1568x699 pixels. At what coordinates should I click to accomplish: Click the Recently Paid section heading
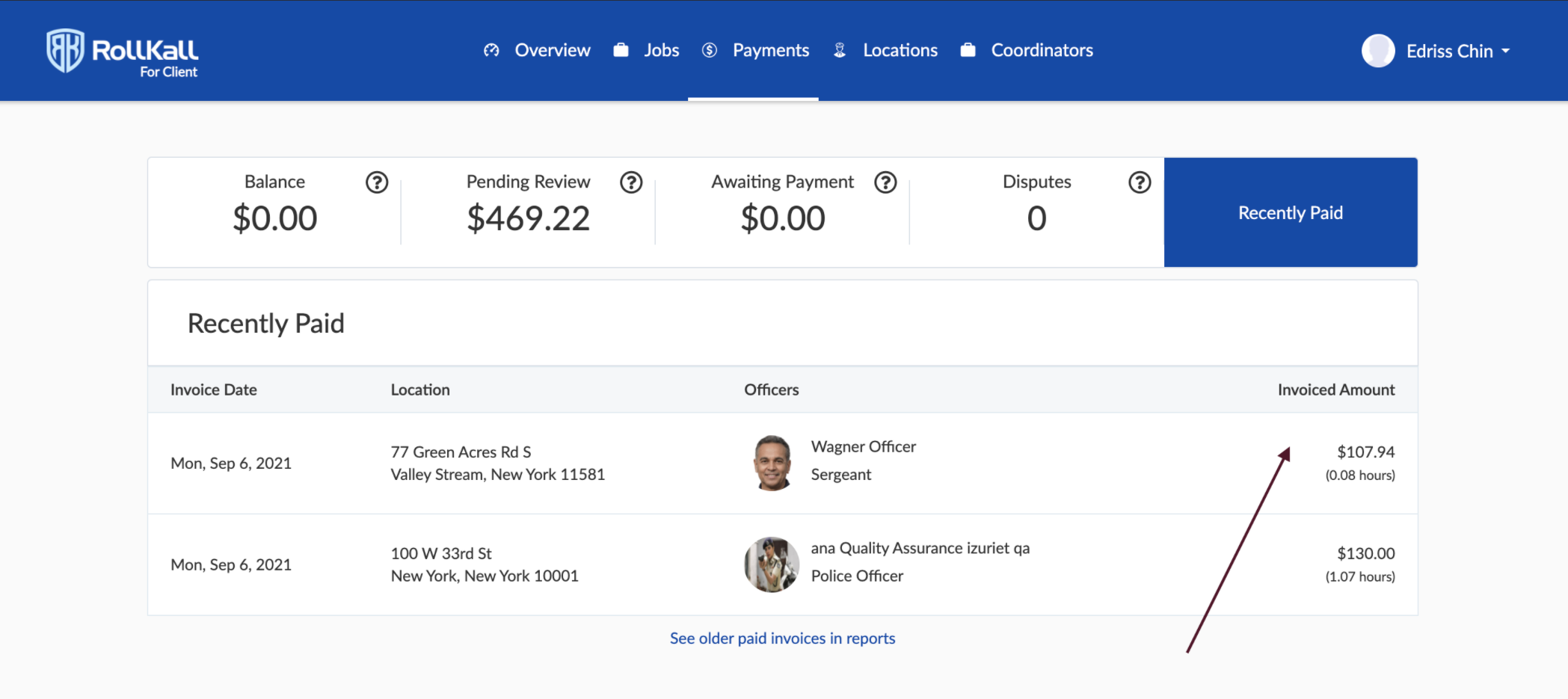tap(266, 324)
